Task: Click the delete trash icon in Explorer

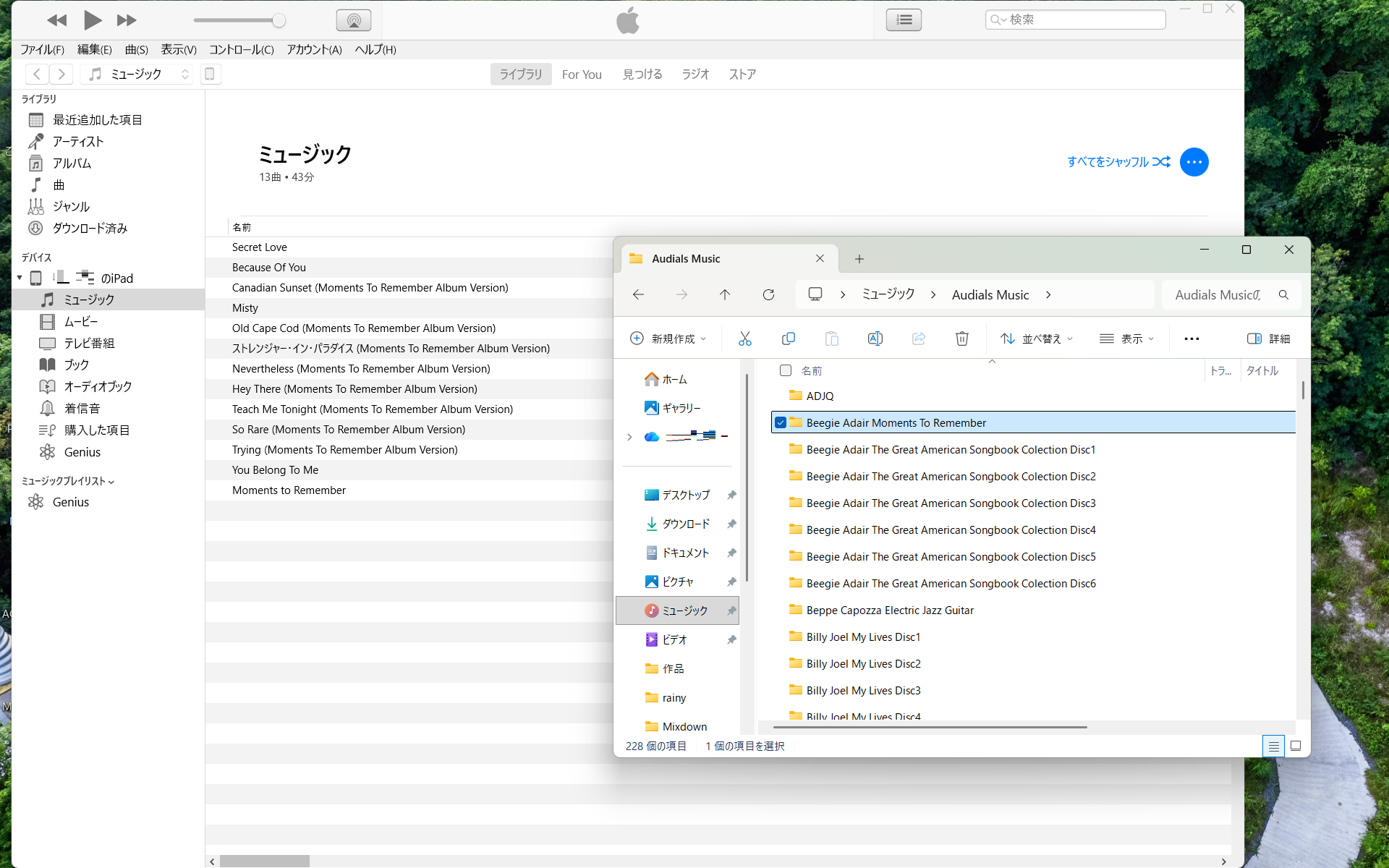Action: (x=962, y=339)
